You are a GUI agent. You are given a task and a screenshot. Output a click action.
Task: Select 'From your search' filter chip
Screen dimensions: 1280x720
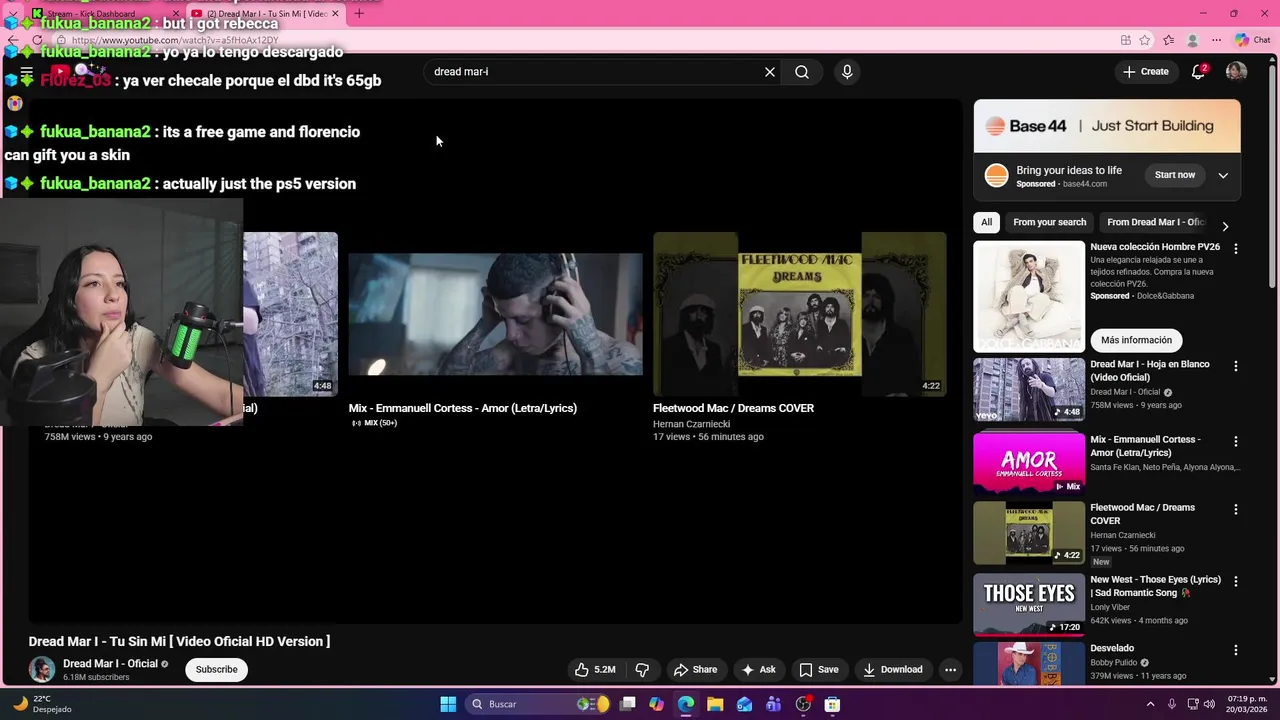pyautogui.click(x=1049, y=222)
